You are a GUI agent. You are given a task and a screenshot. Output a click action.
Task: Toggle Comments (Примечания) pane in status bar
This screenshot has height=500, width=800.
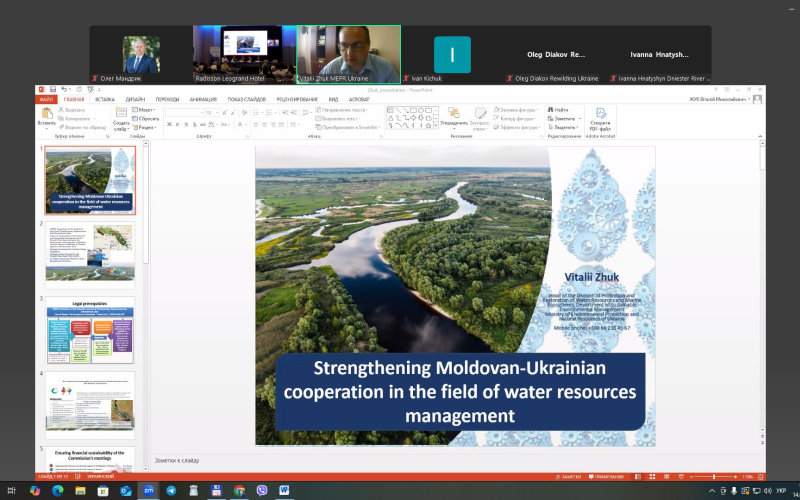coord(606,477)
